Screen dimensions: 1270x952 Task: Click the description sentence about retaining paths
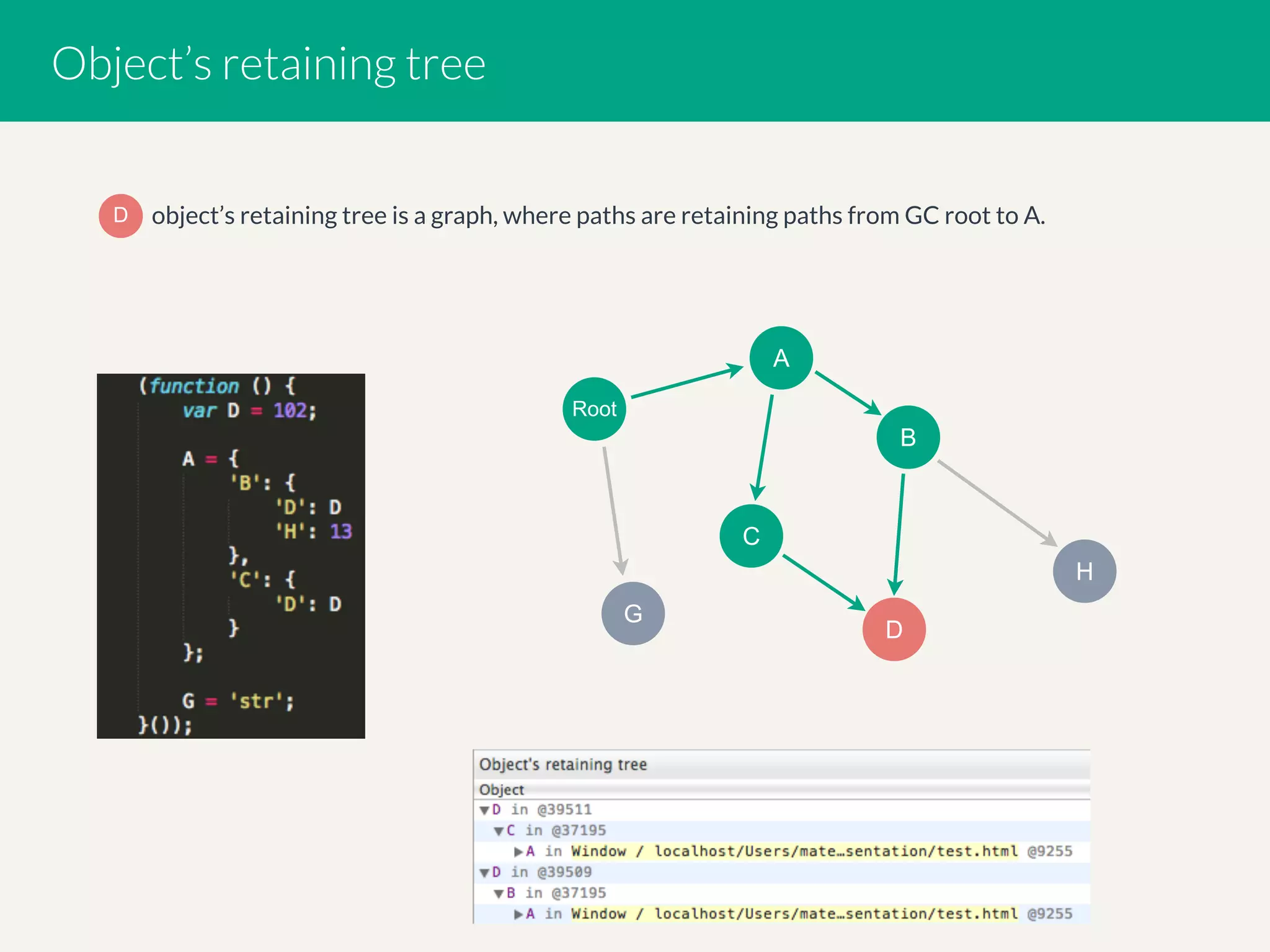click(x=598, y=216)
